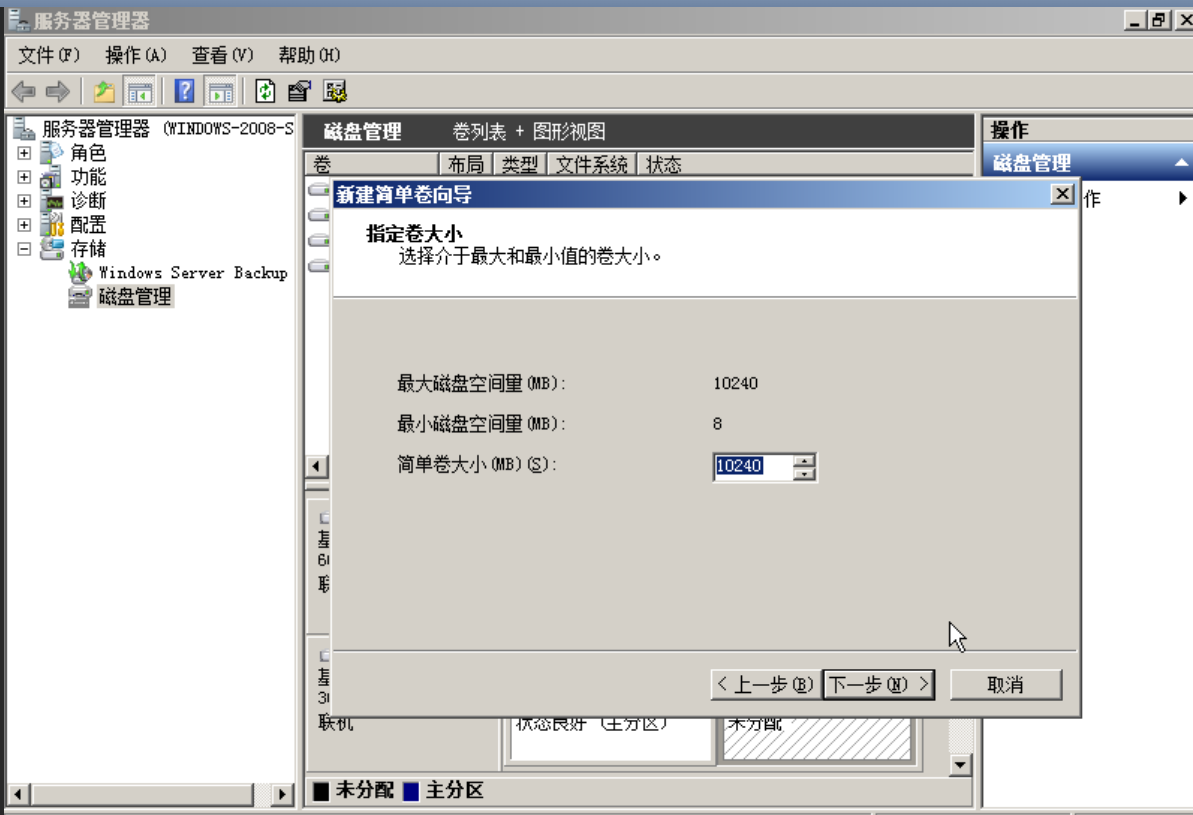Open the 查看(V) menu
The height and width of the screenshot is (815, 1193).
click(x=222, y=55)
